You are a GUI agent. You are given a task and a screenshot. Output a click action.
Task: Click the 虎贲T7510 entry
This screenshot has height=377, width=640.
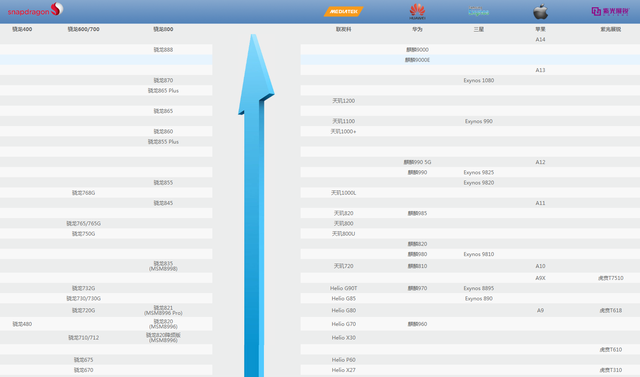pyautogui.click(x=611, y=278)
